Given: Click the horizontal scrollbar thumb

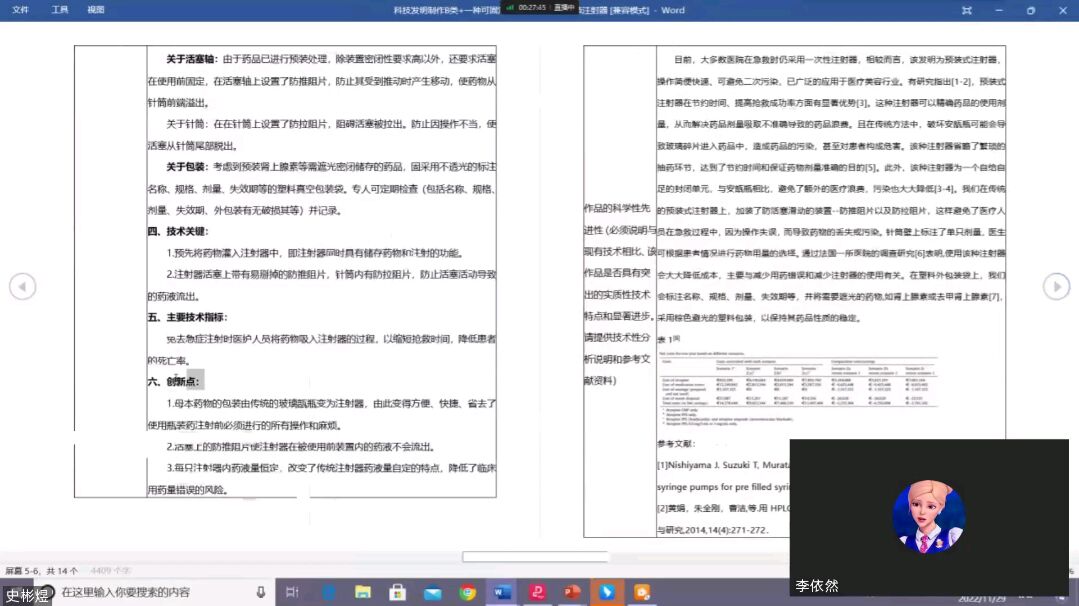Looking at the screenshot, I should tap(535, 556).
